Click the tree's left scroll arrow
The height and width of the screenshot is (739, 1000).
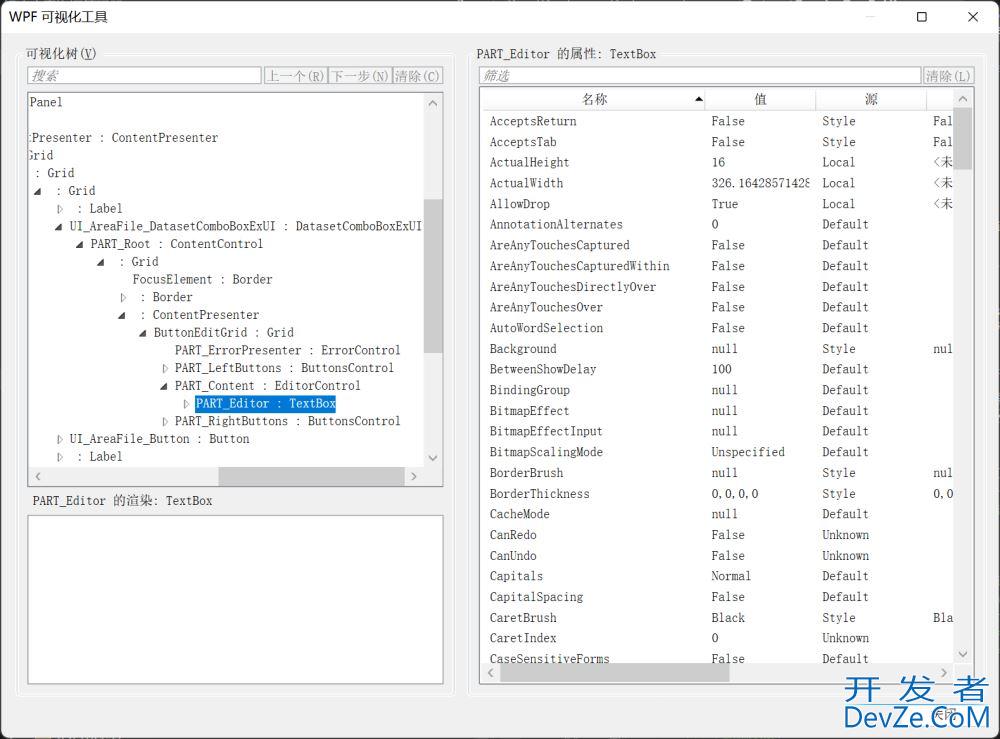pos(38,476)
